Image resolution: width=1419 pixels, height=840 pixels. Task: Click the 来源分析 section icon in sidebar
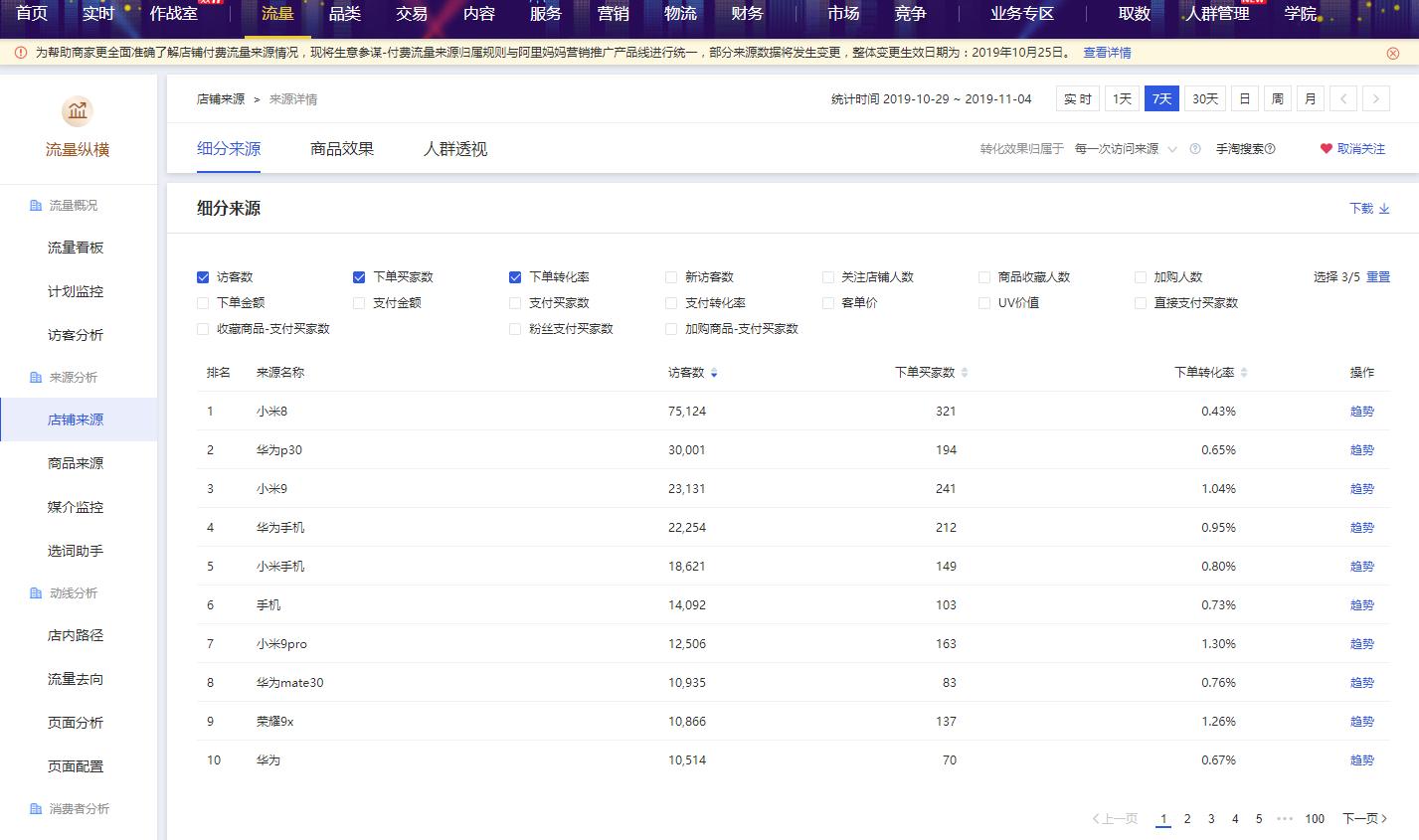point(34,378)
